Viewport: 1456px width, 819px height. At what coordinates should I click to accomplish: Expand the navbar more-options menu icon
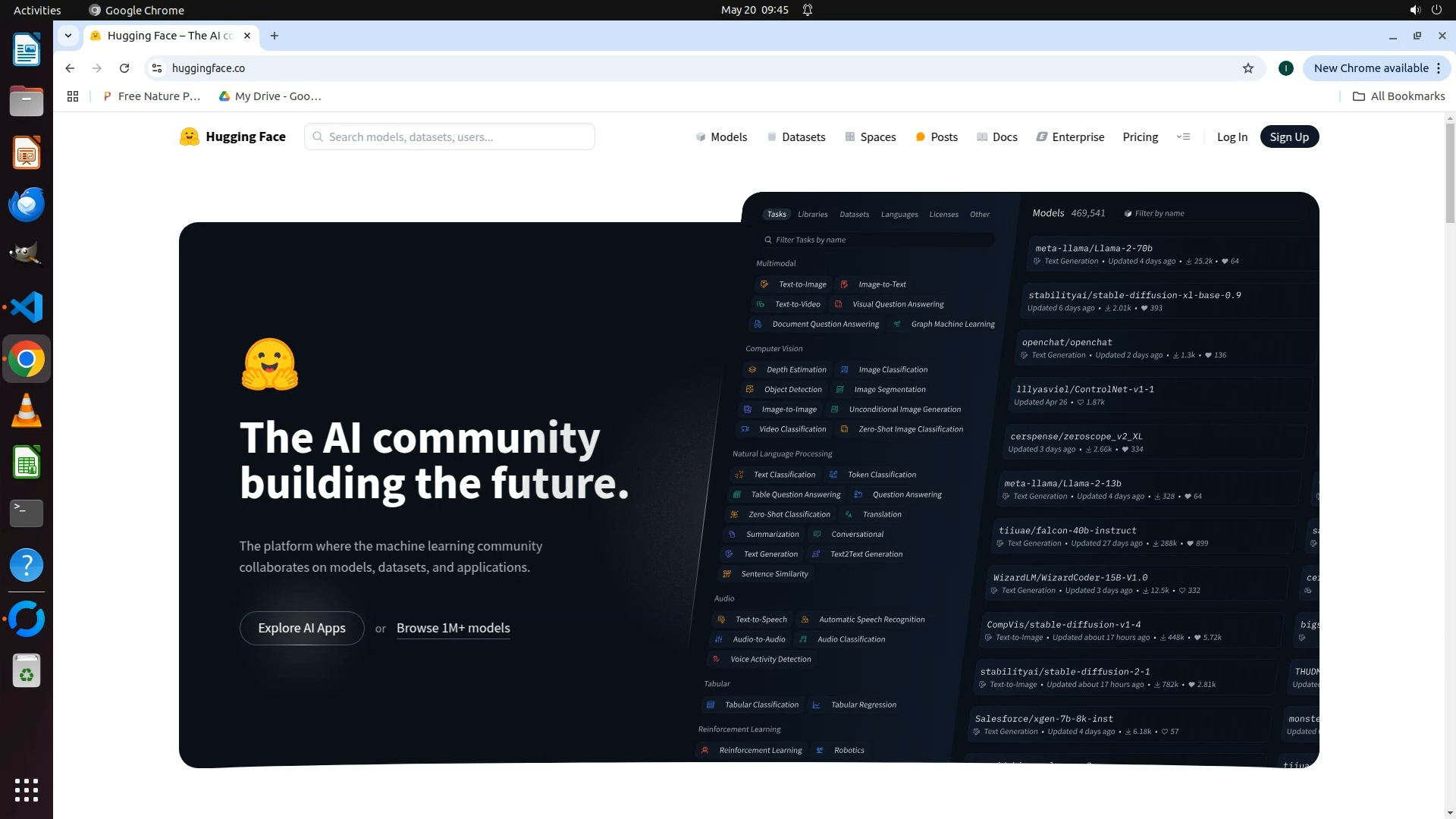pos(1183,136)
